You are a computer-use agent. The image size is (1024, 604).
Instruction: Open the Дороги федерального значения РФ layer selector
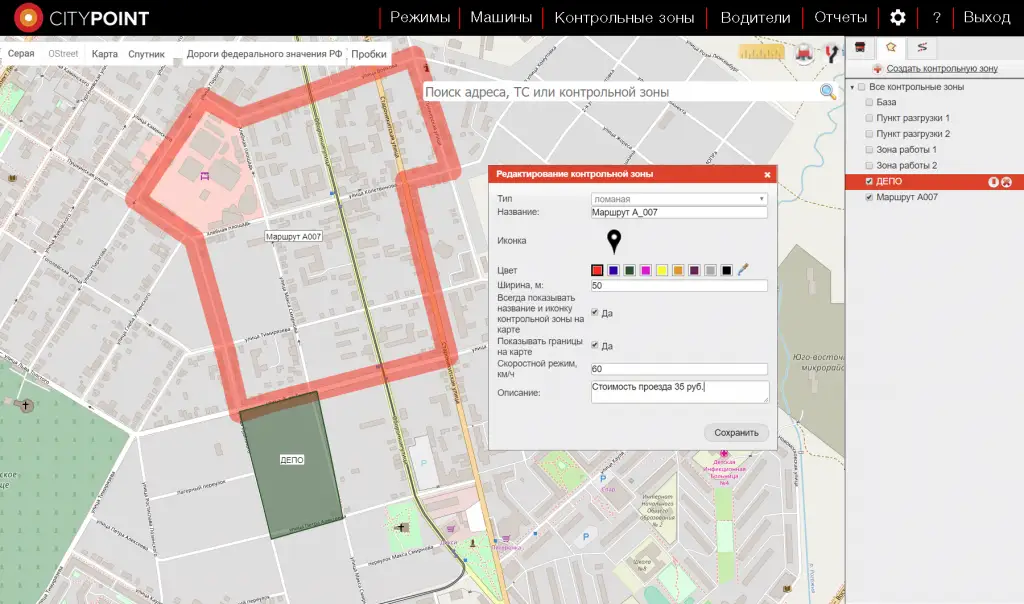[264, 54]
